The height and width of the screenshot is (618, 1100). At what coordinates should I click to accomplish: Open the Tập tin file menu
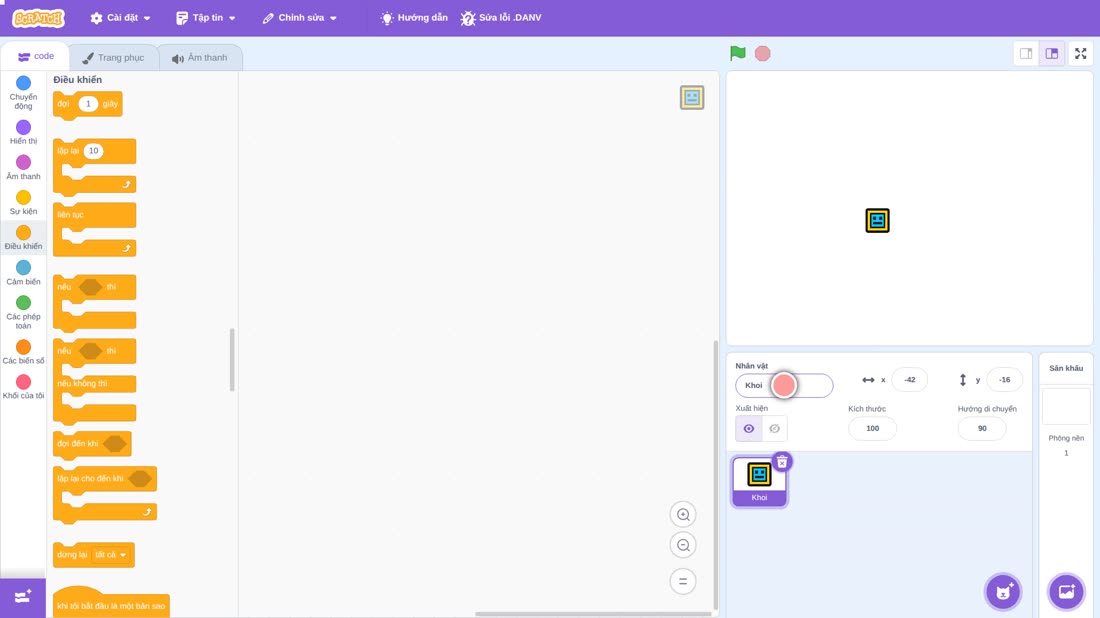206,18
